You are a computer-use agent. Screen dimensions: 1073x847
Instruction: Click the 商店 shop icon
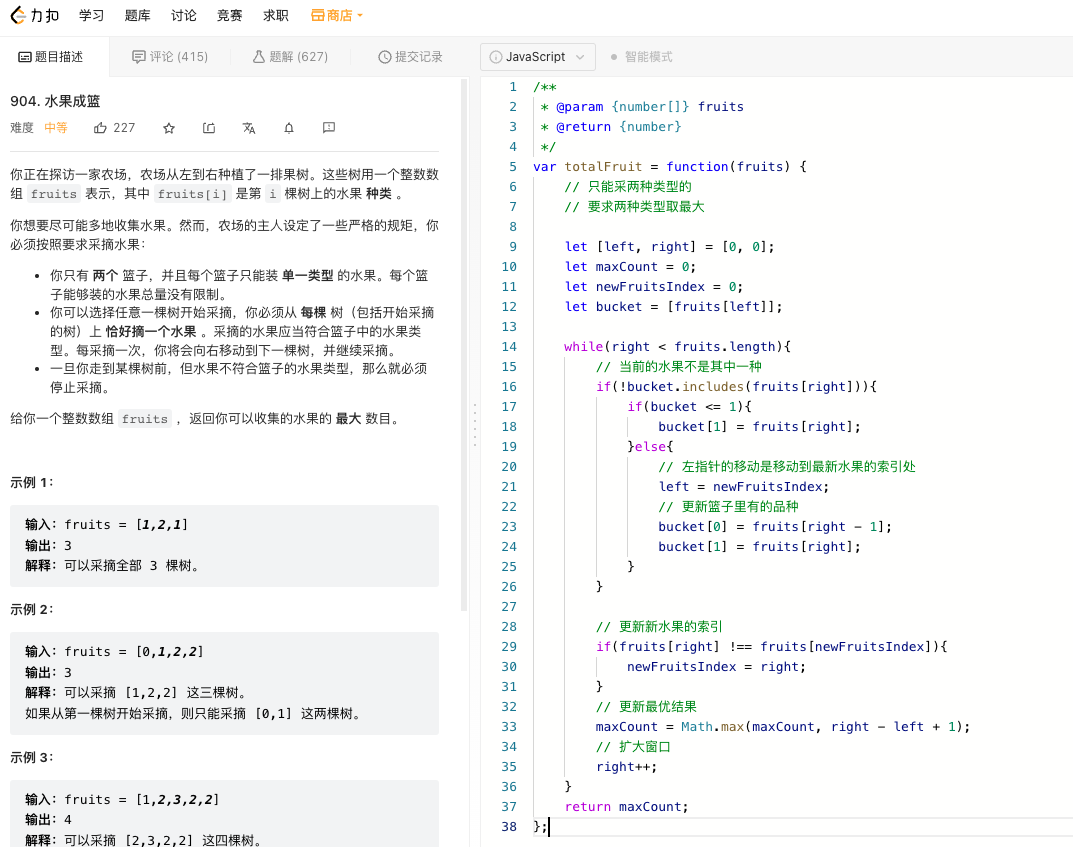coord(318,15)
